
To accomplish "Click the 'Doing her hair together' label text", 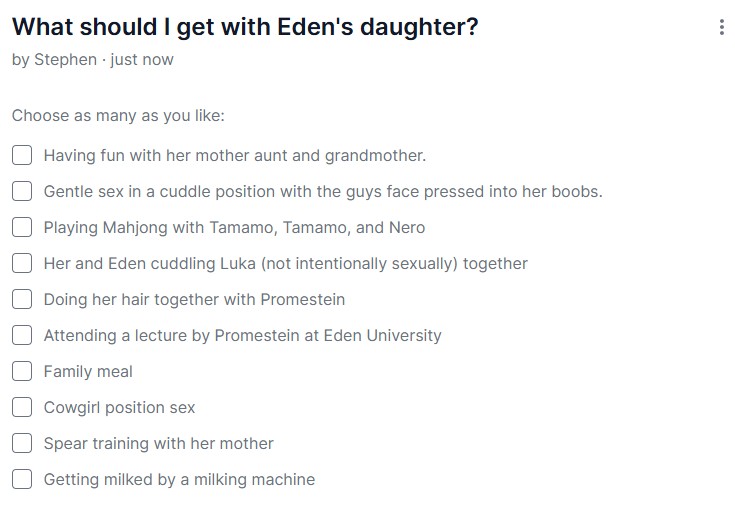I will [194, 300].
